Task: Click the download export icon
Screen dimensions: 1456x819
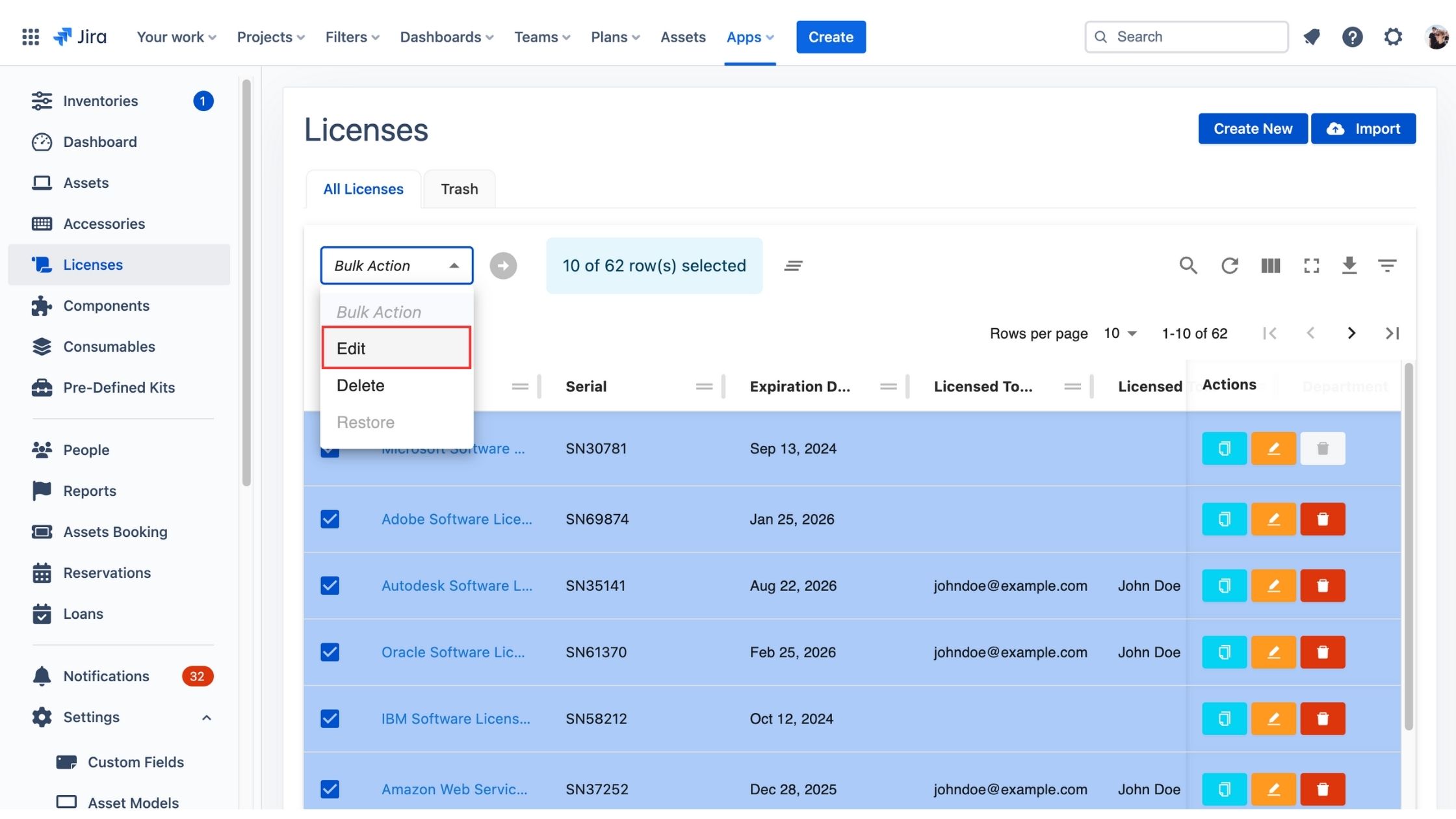Action: (x=1349, y=265)
